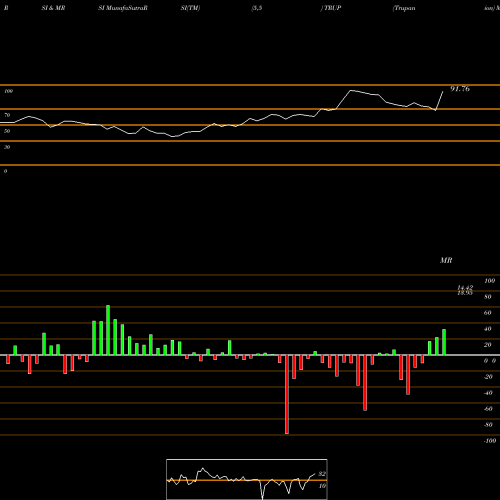
Task: Click the MR axis label -40
Action: coord(488,393)
